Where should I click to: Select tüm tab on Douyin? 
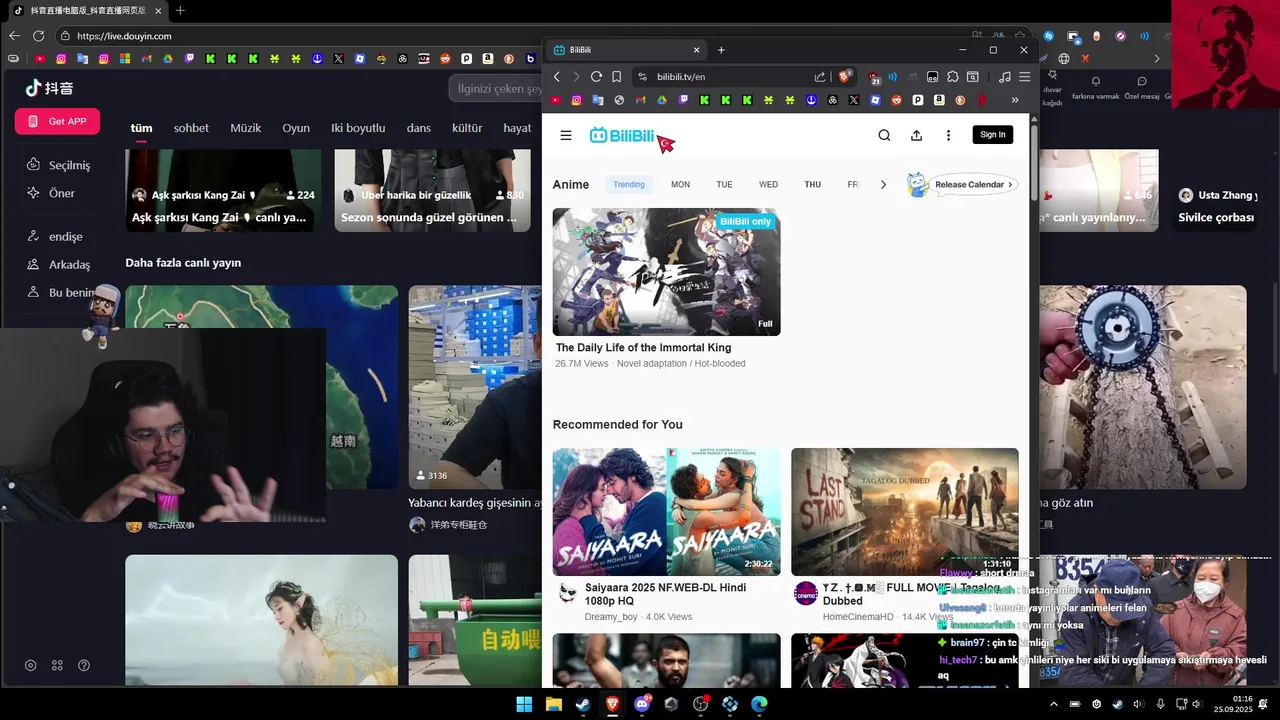point(141,128)
